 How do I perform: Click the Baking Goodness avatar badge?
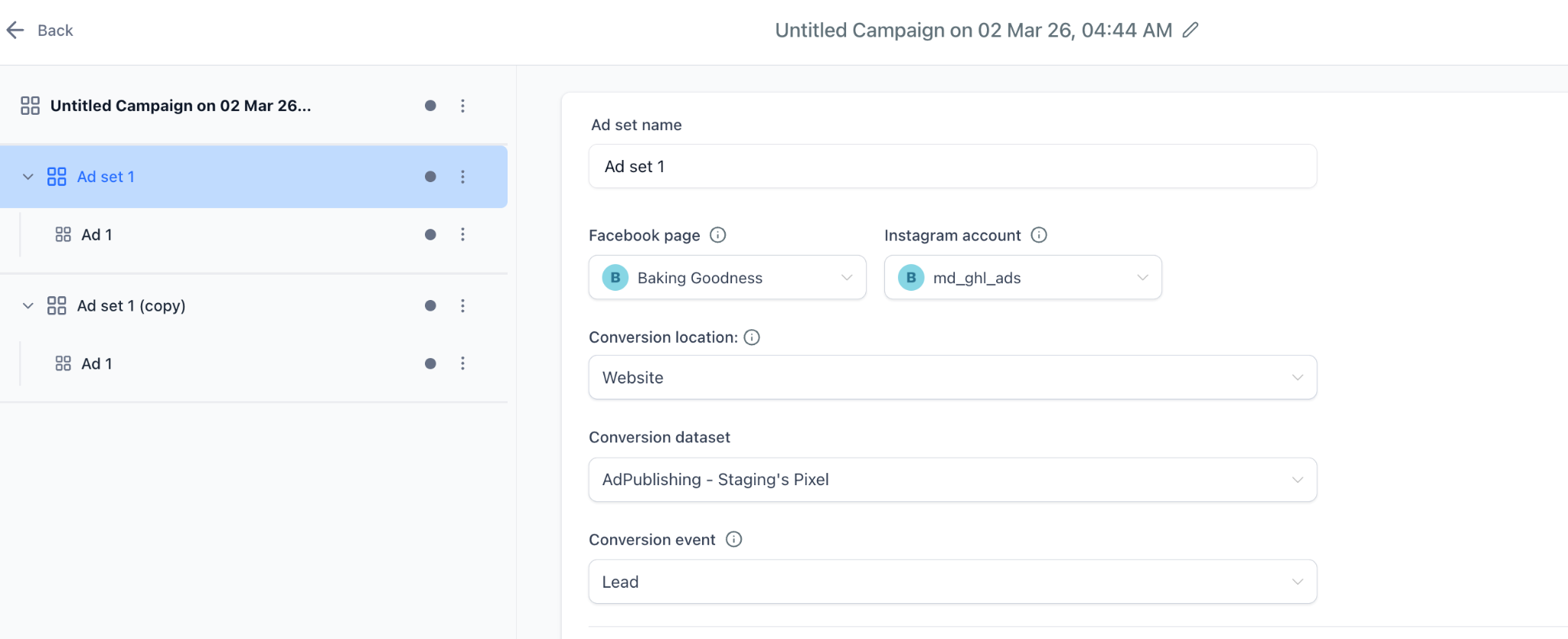(616, 277)
